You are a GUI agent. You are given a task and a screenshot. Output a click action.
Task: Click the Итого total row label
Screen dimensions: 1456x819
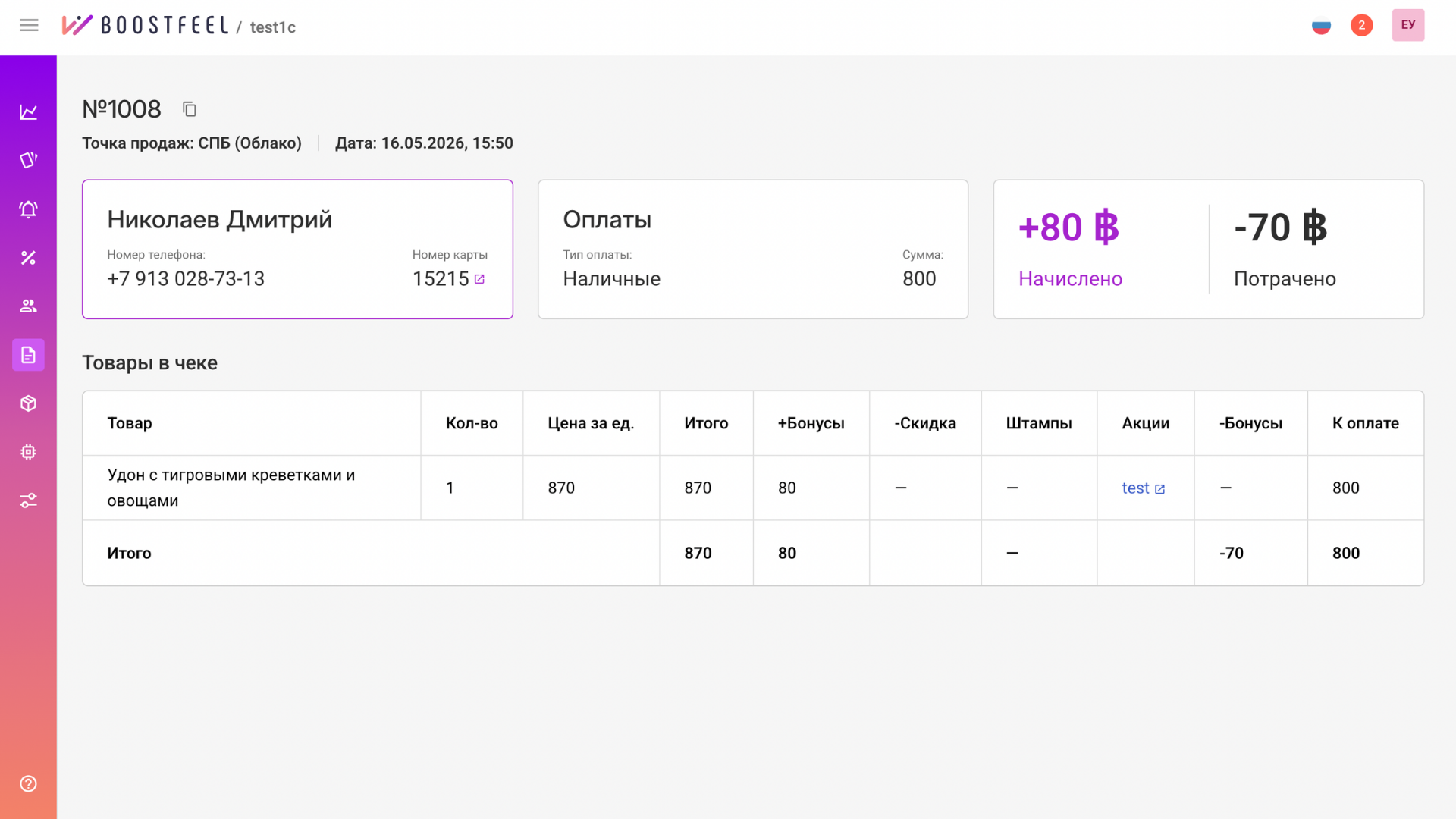(129, 553)
